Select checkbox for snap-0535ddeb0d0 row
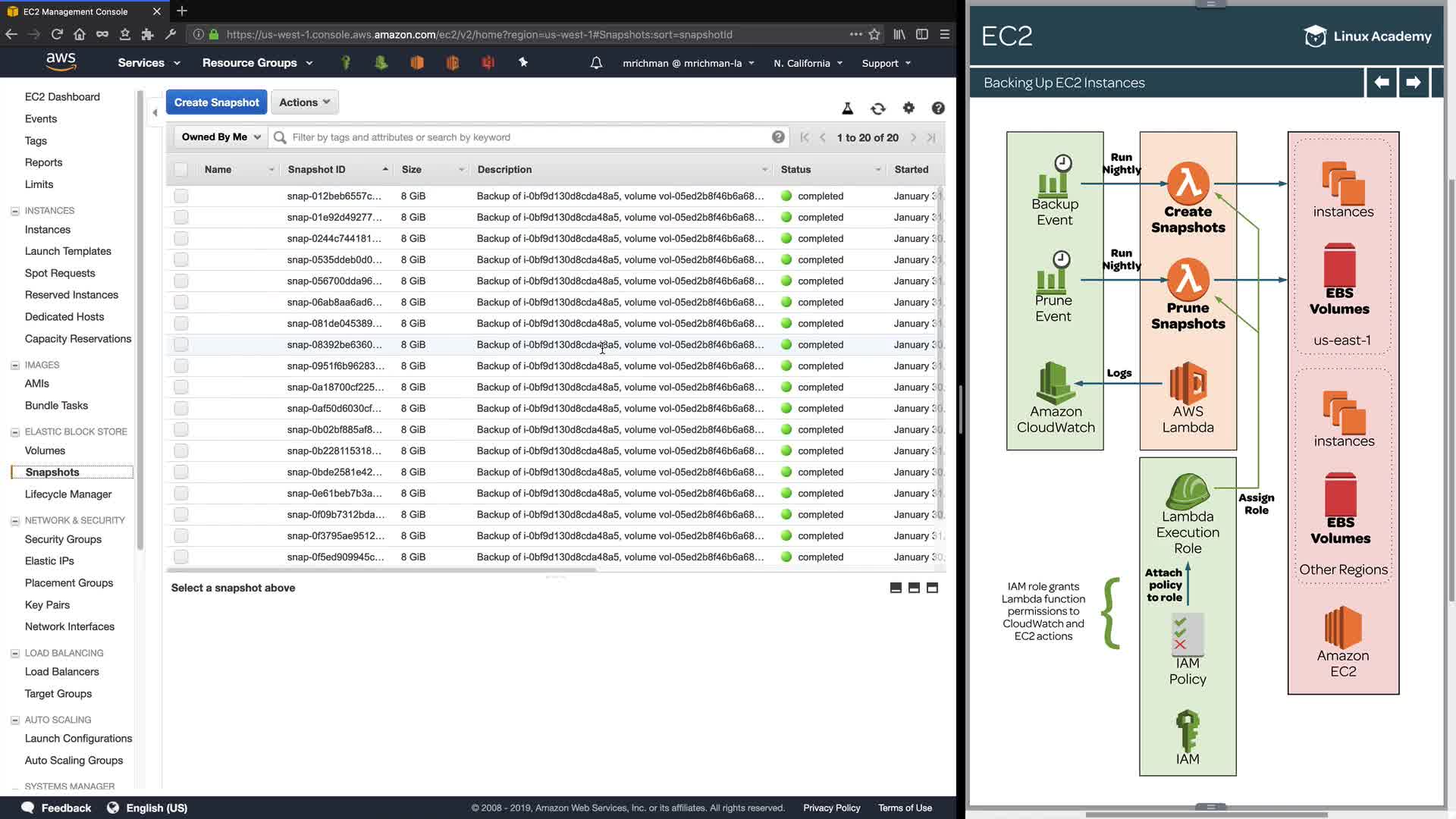The image size is (1456, 819). (x=180, y=260)
